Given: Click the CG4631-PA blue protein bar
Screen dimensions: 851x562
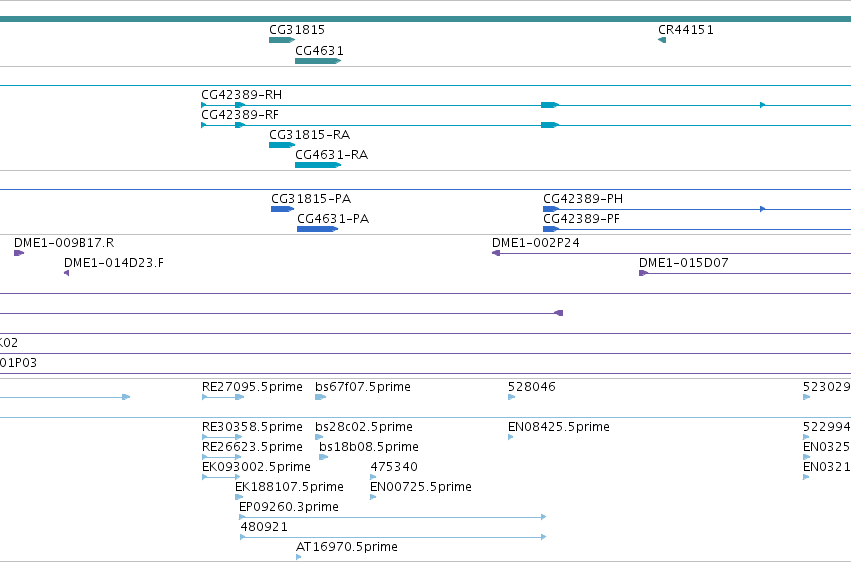Looking at the screenshot, I should pyautogui.click(x=317, y=229).
